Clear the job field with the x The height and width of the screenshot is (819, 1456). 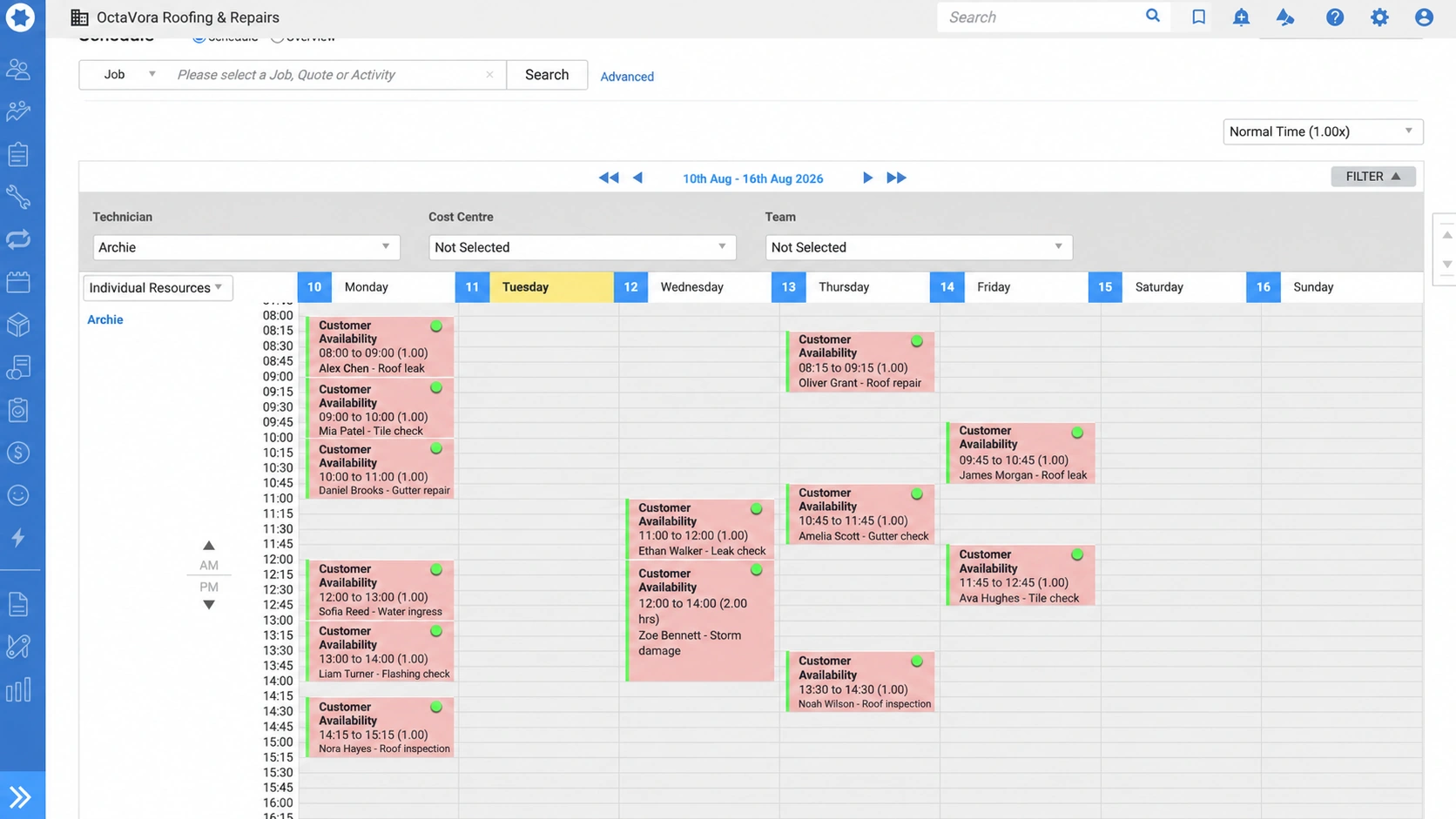coord(489,75)
